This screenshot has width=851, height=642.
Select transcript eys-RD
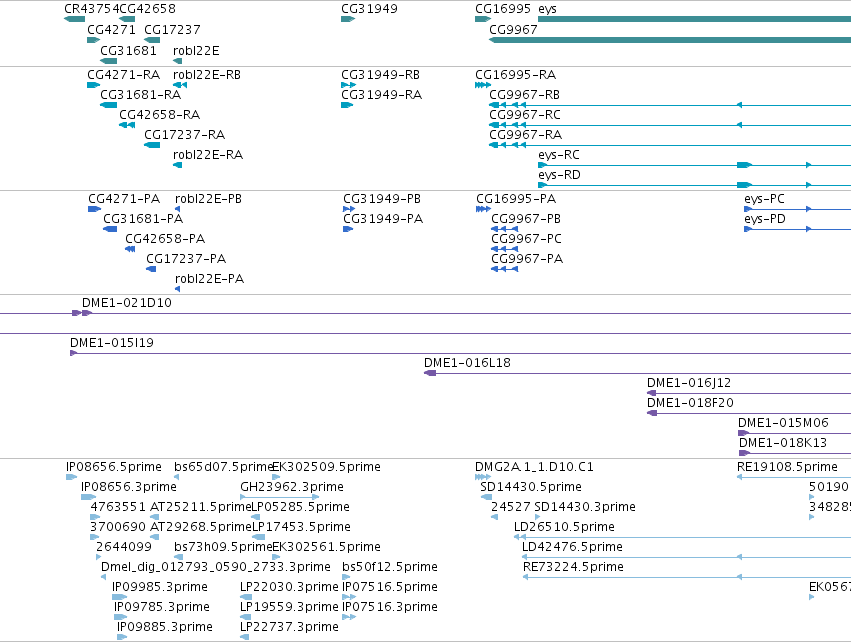(x=560, y=175)
